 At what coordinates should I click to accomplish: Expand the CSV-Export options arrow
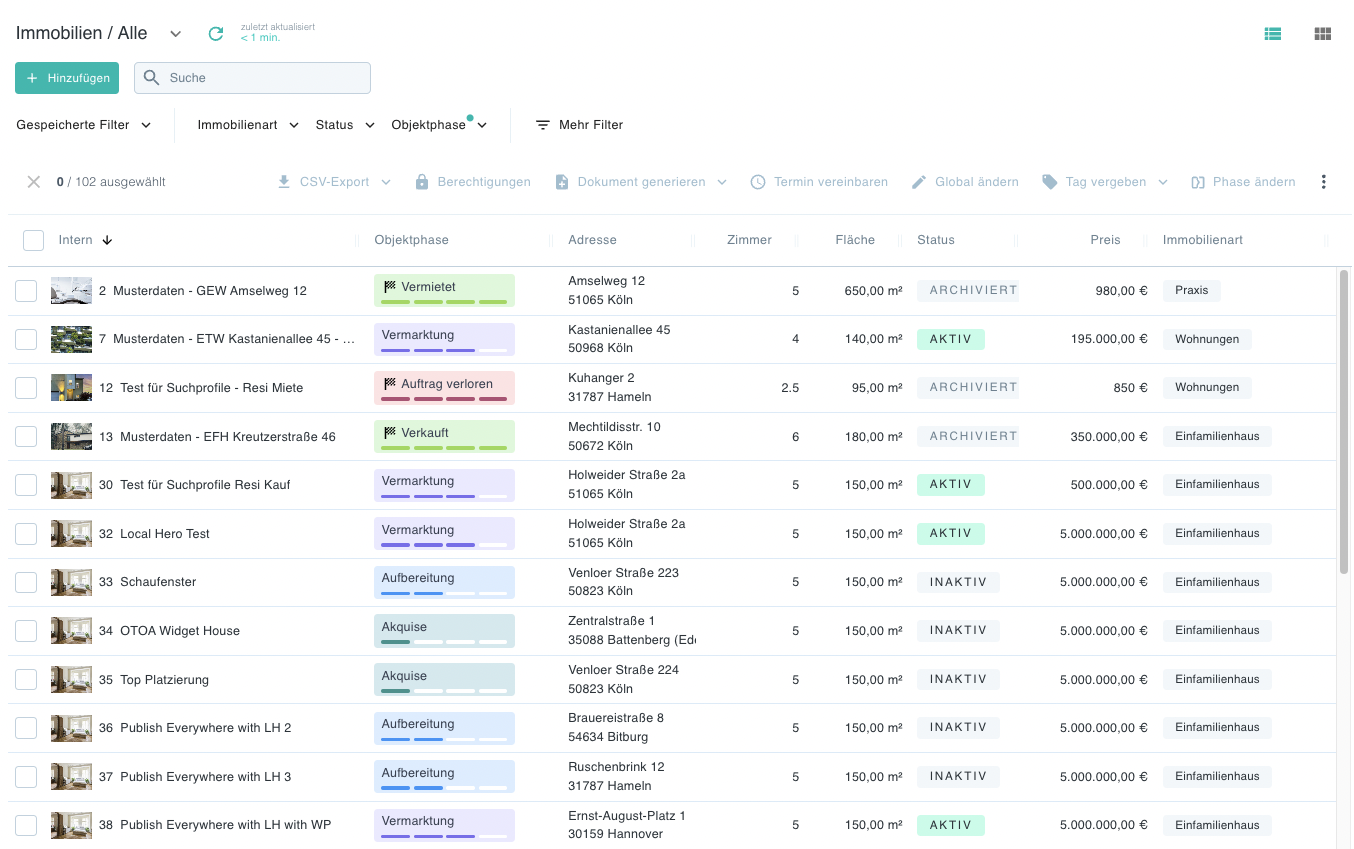(x=386, y=182)
